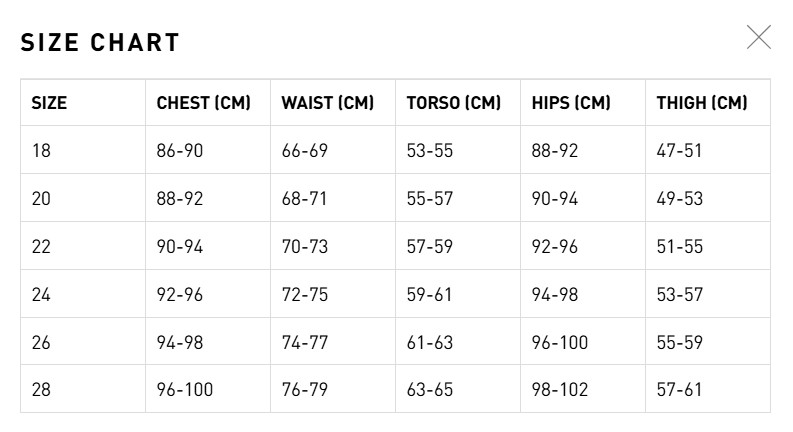
Task: Click the WAIST (CM) column header
Action: click(327, 103)
